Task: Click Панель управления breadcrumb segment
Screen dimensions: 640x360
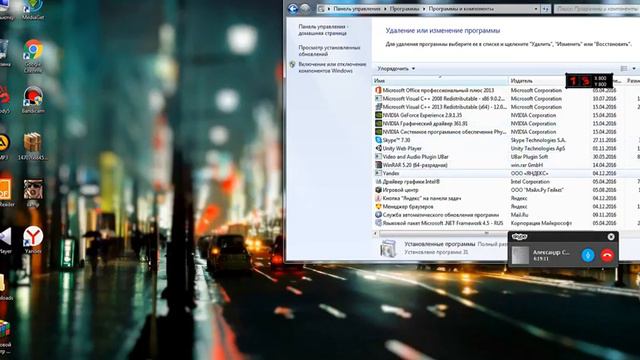Action: [357, 9]
